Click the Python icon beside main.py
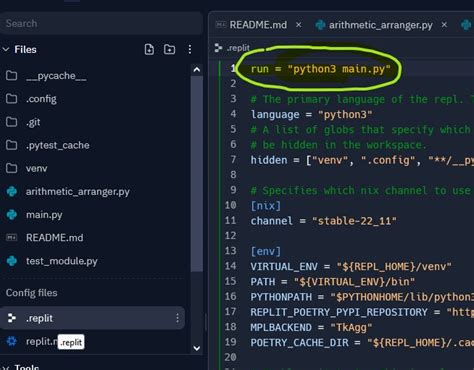The height and width of the screenshot is (370, 474). (x=12, y=215)
